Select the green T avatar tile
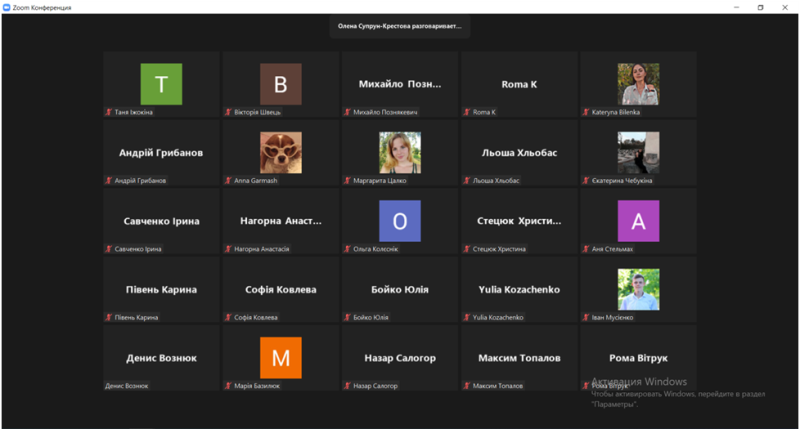 pyautogui.click(x=161, y=84)
